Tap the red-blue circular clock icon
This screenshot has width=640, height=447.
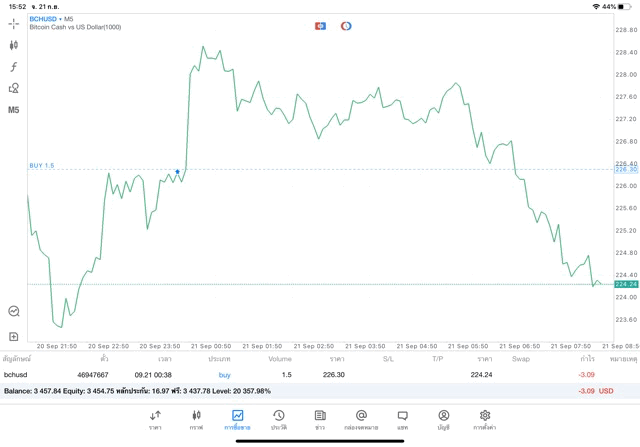point(346,26)
